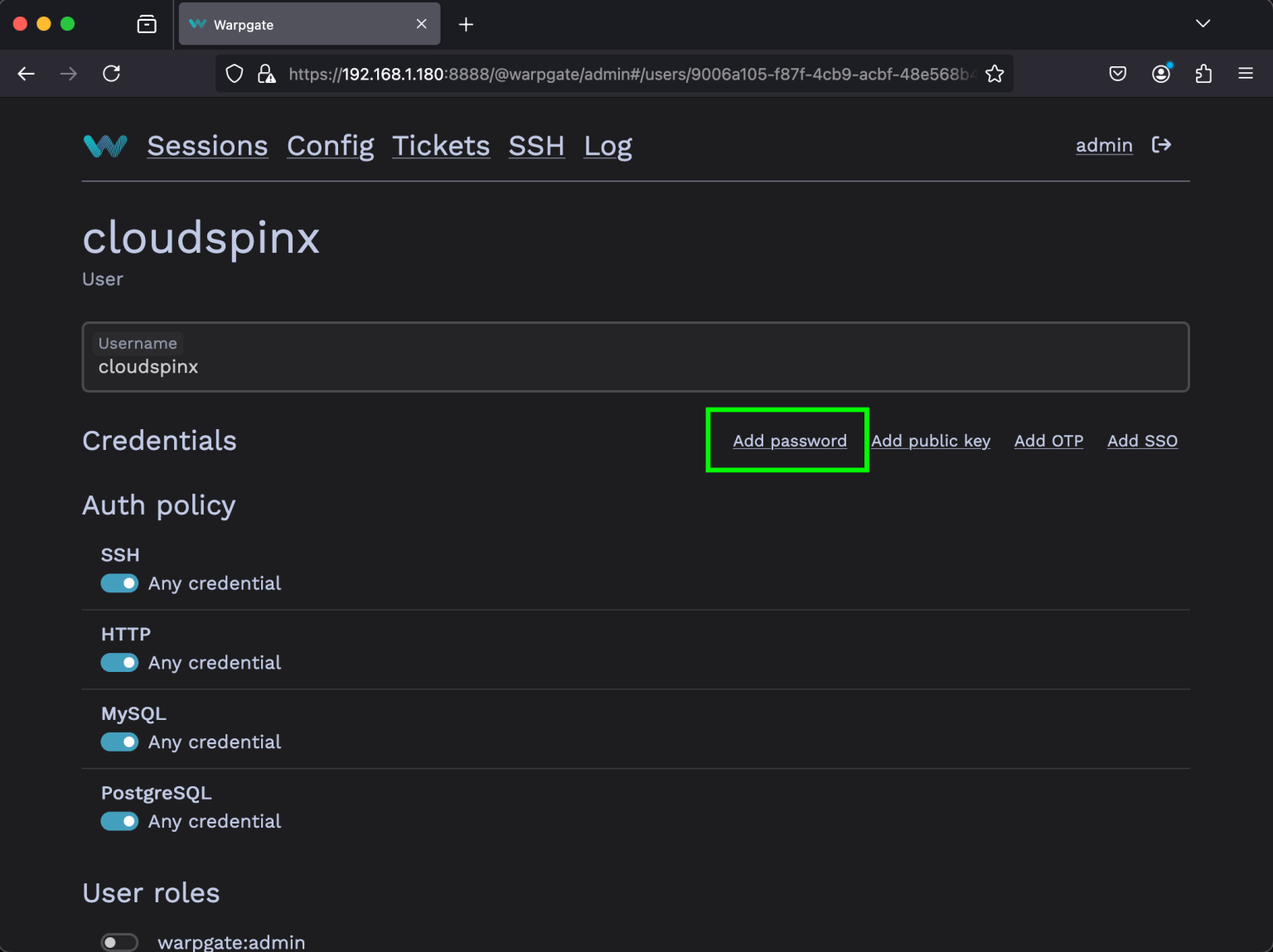This screenshot has height=952, width=1273.
Task: Enable the warpgate:admin role toggle
Action: [119, 941]
